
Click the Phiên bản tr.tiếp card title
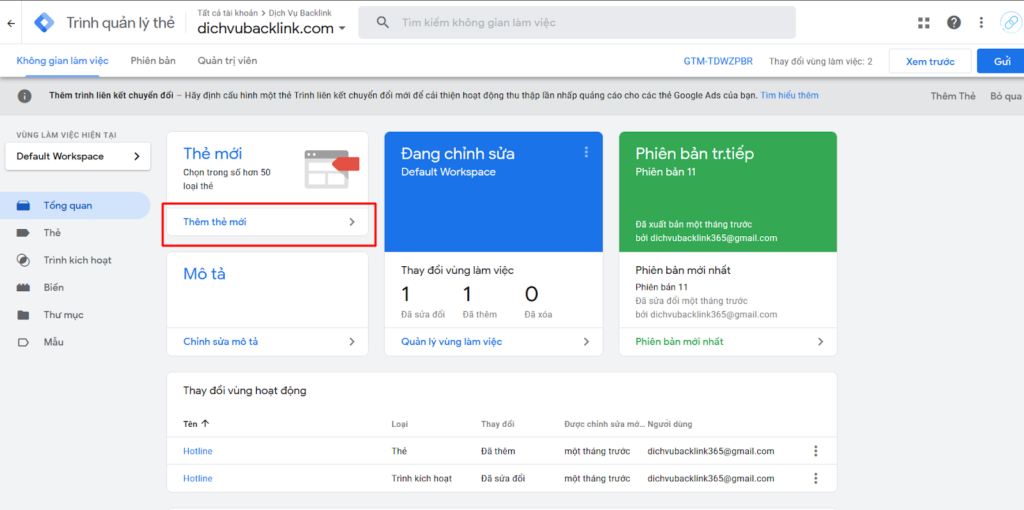tap(694, 153)
